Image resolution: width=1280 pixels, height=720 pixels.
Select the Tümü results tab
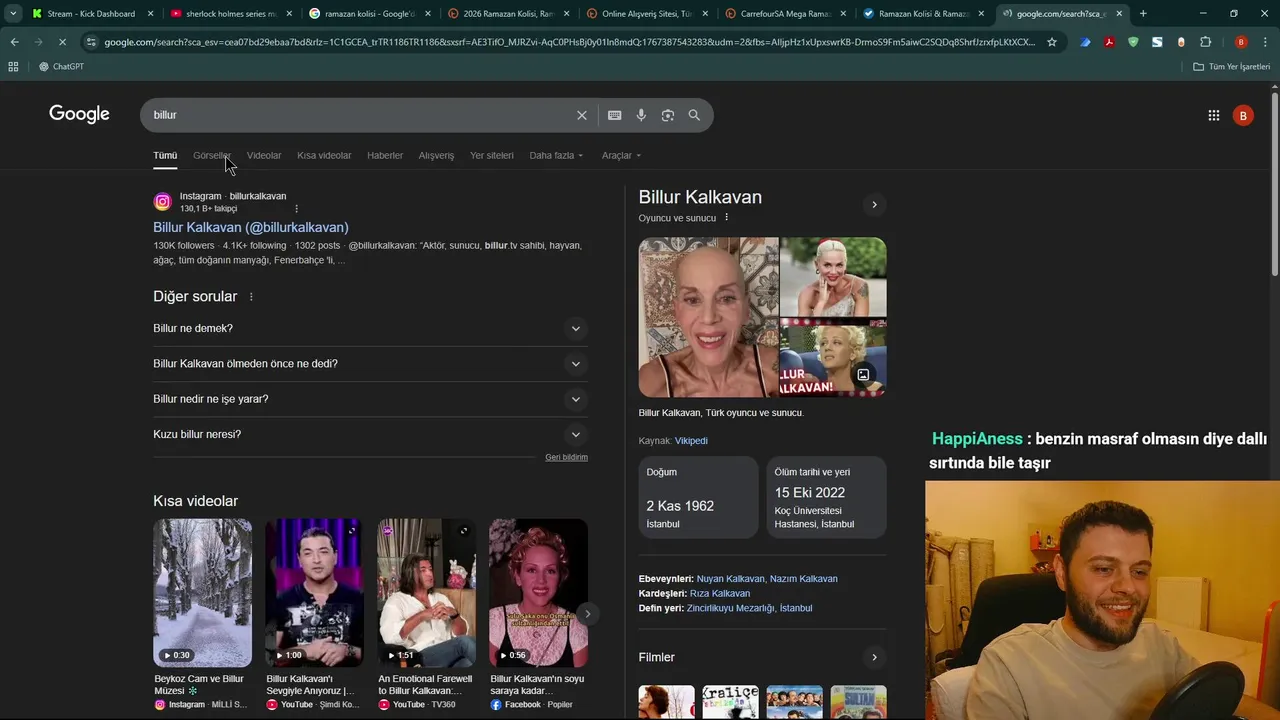165,155
